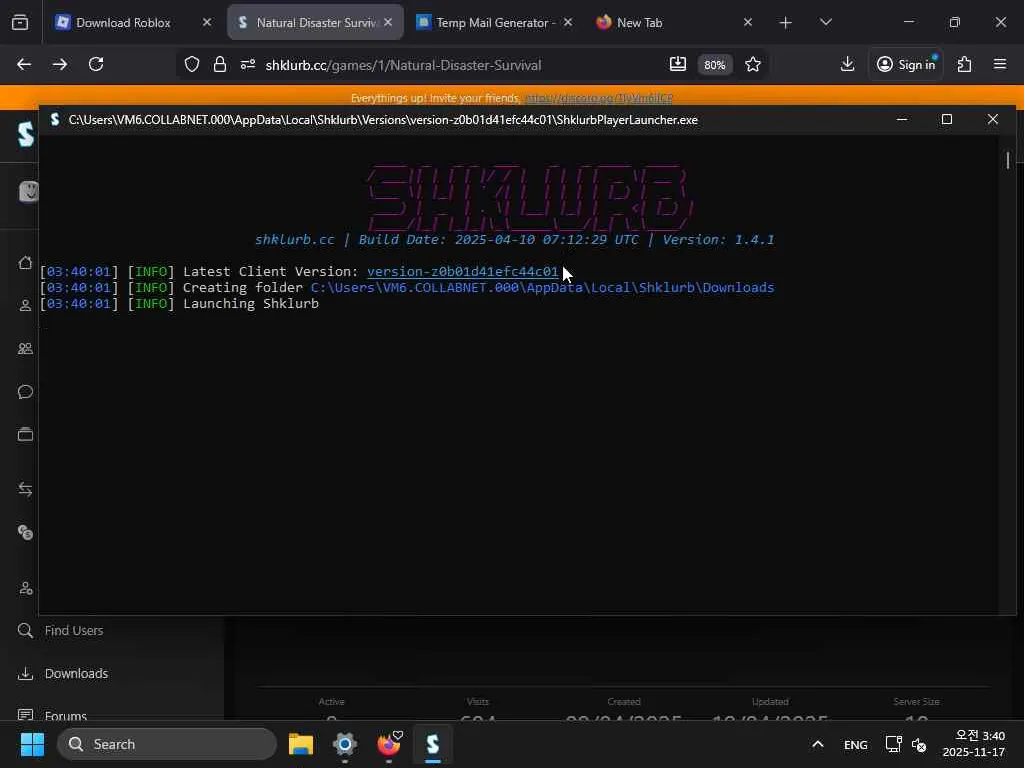The width and height of the screenshot is (1024, 768).
Task: Reset the 80% zoom level
Action: tap(714, 65)
